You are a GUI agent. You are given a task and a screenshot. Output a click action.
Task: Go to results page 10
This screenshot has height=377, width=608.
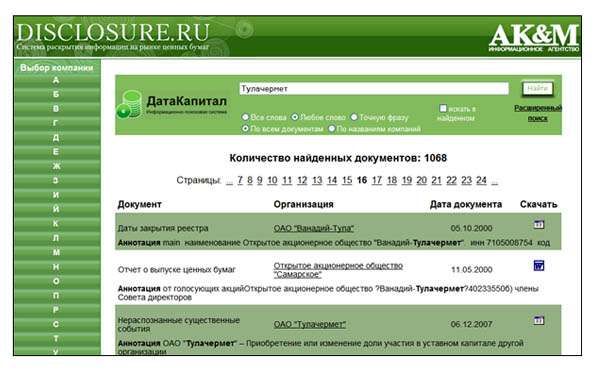click(272, 180)
